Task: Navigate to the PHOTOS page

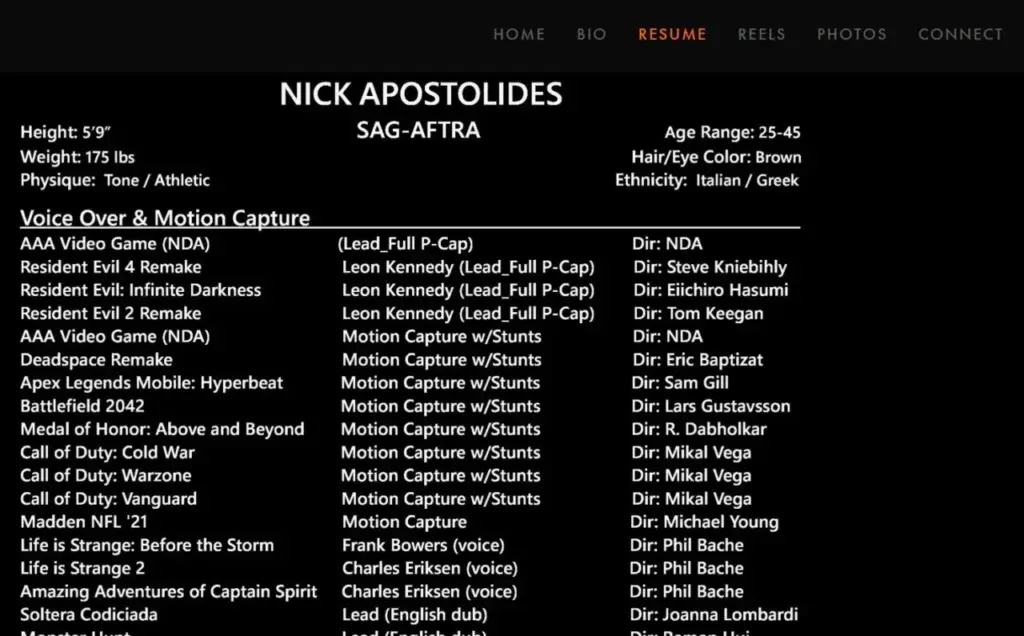Action: (x=852, y=34)
